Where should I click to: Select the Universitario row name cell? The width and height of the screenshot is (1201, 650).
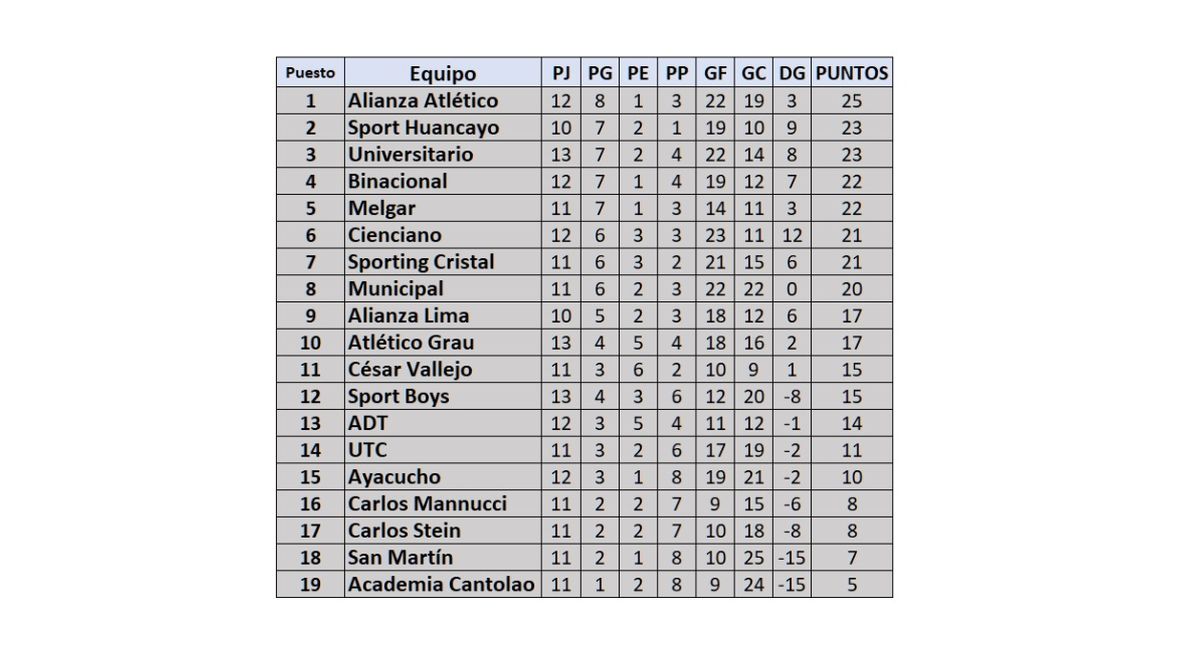(x=411, y=154)
